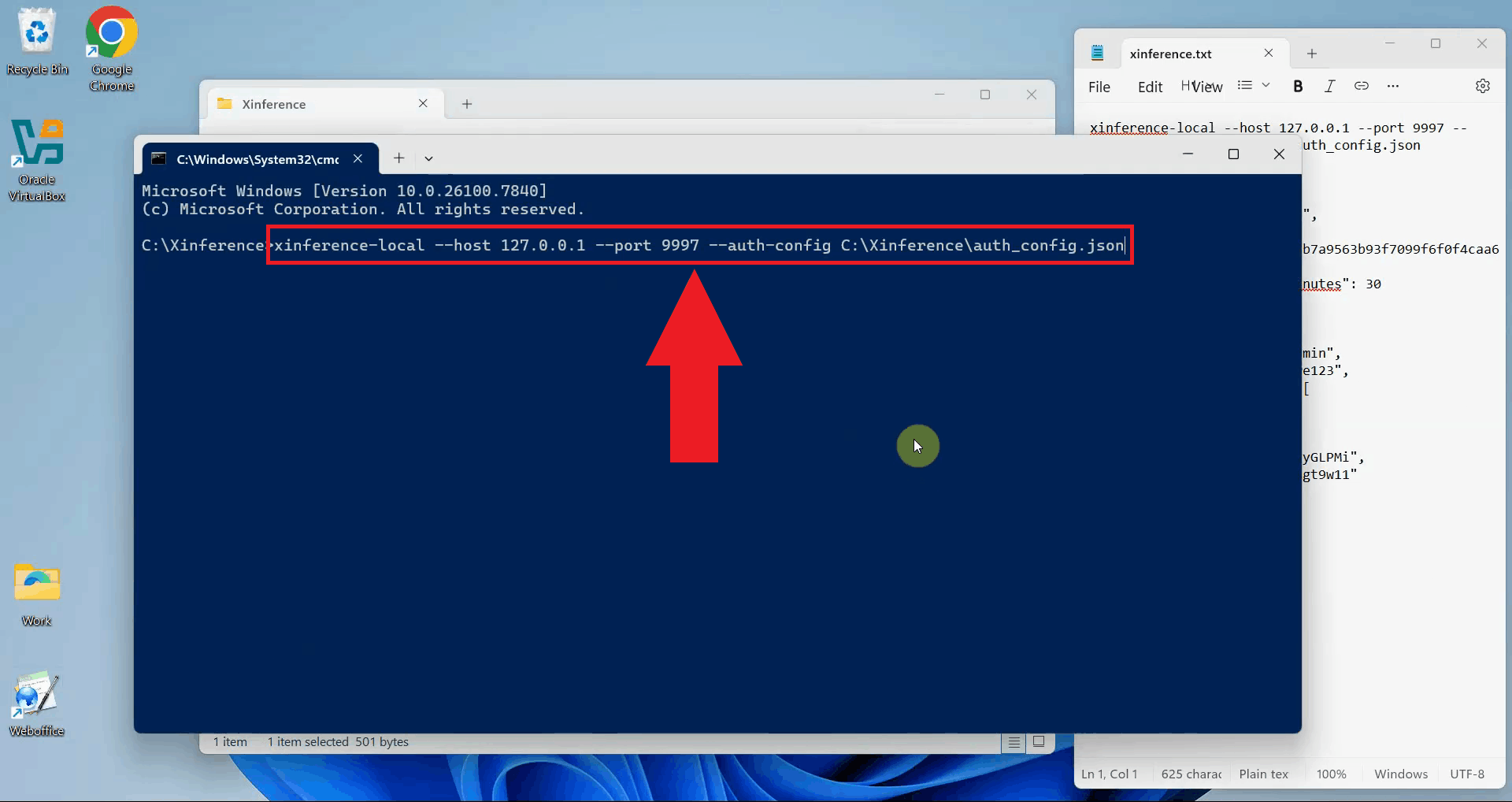The image size is (1512, 802).
Task: Open the Recycle Bin
Action: point(36,33)
